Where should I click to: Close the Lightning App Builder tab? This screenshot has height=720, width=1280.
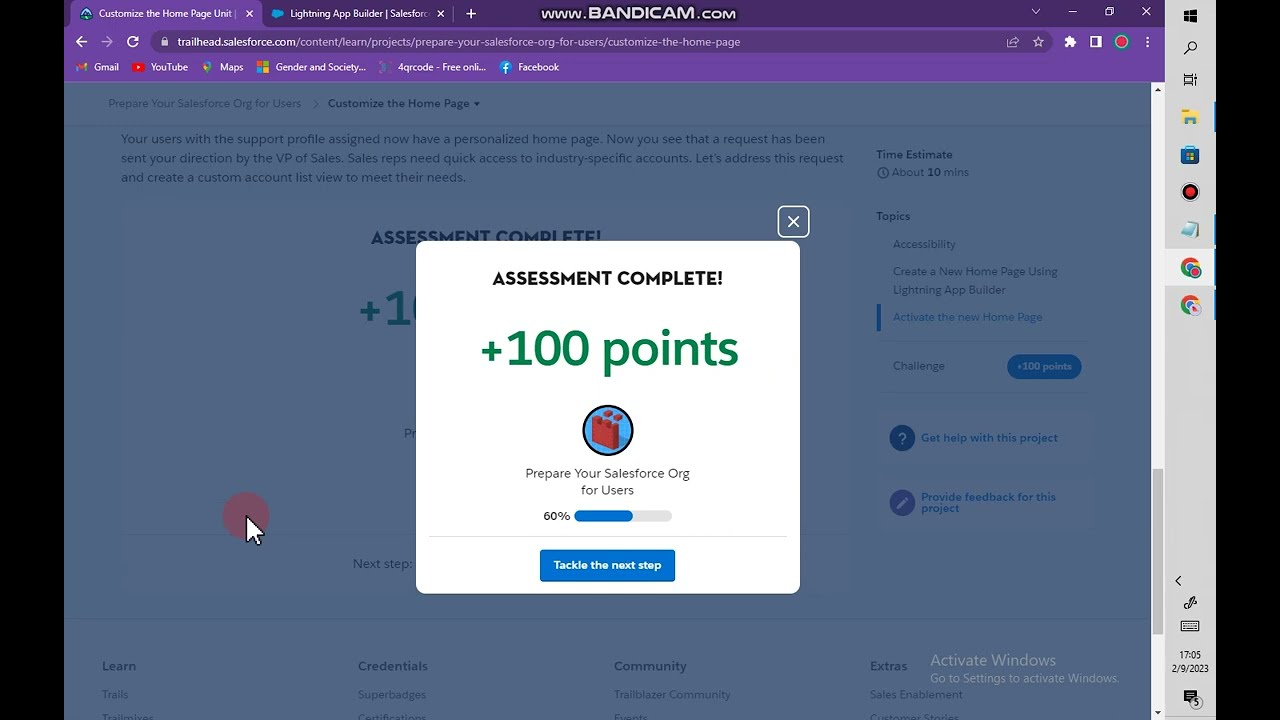[x=441, y=14]
